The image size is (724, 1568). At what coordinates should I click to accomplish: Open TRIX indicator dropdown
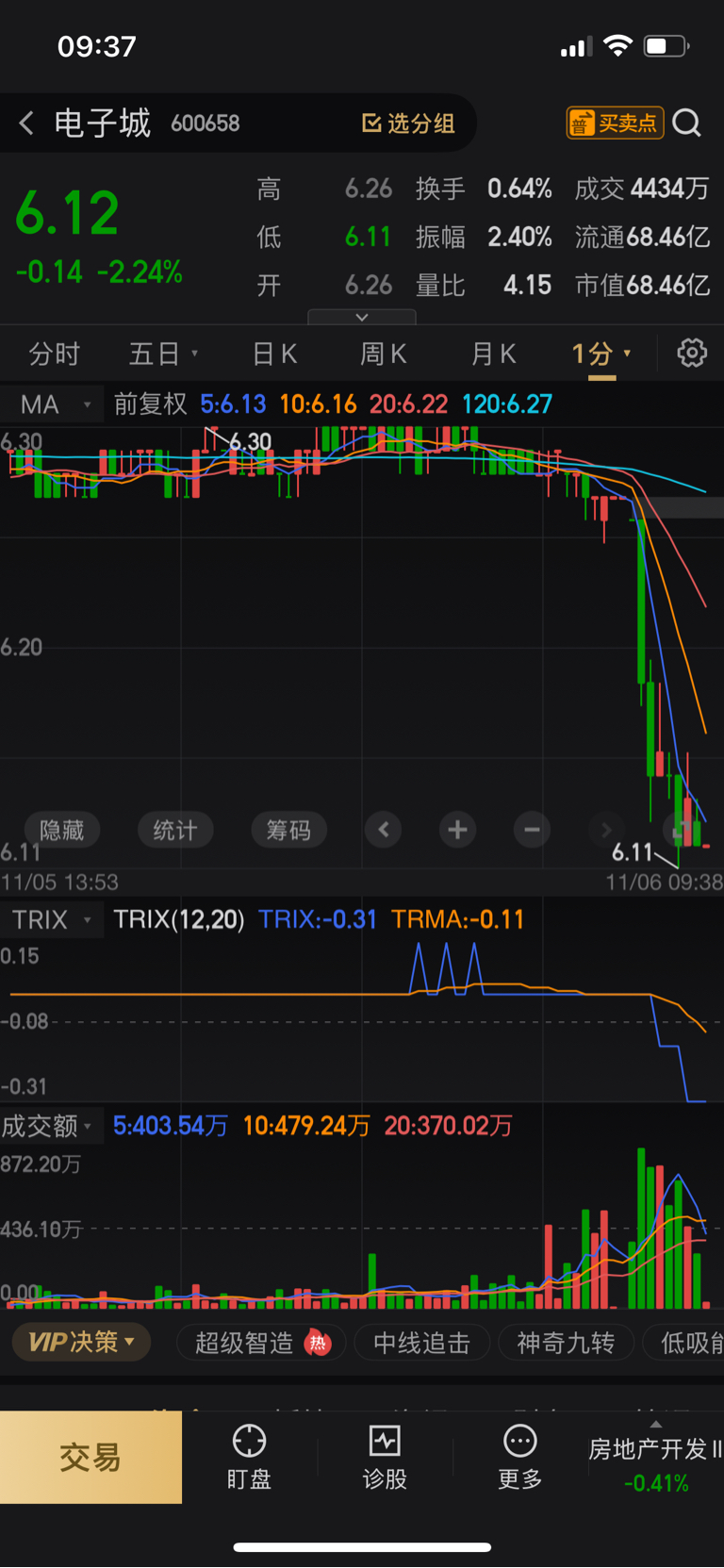point(52,919)
